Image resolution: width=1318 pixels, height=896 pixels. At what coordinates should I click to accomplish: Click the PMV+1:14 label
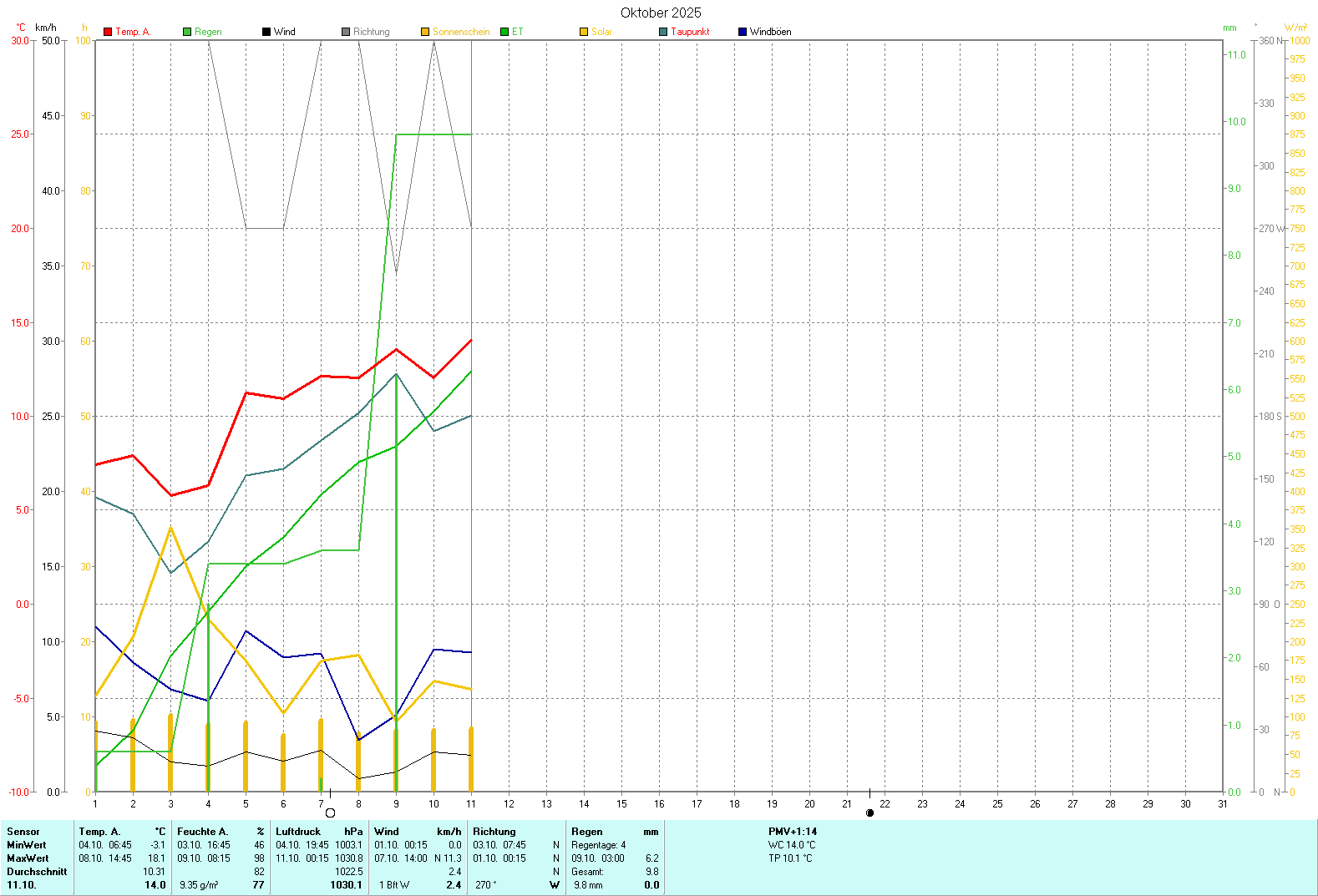pyautogui.click(x=793, y=832)
